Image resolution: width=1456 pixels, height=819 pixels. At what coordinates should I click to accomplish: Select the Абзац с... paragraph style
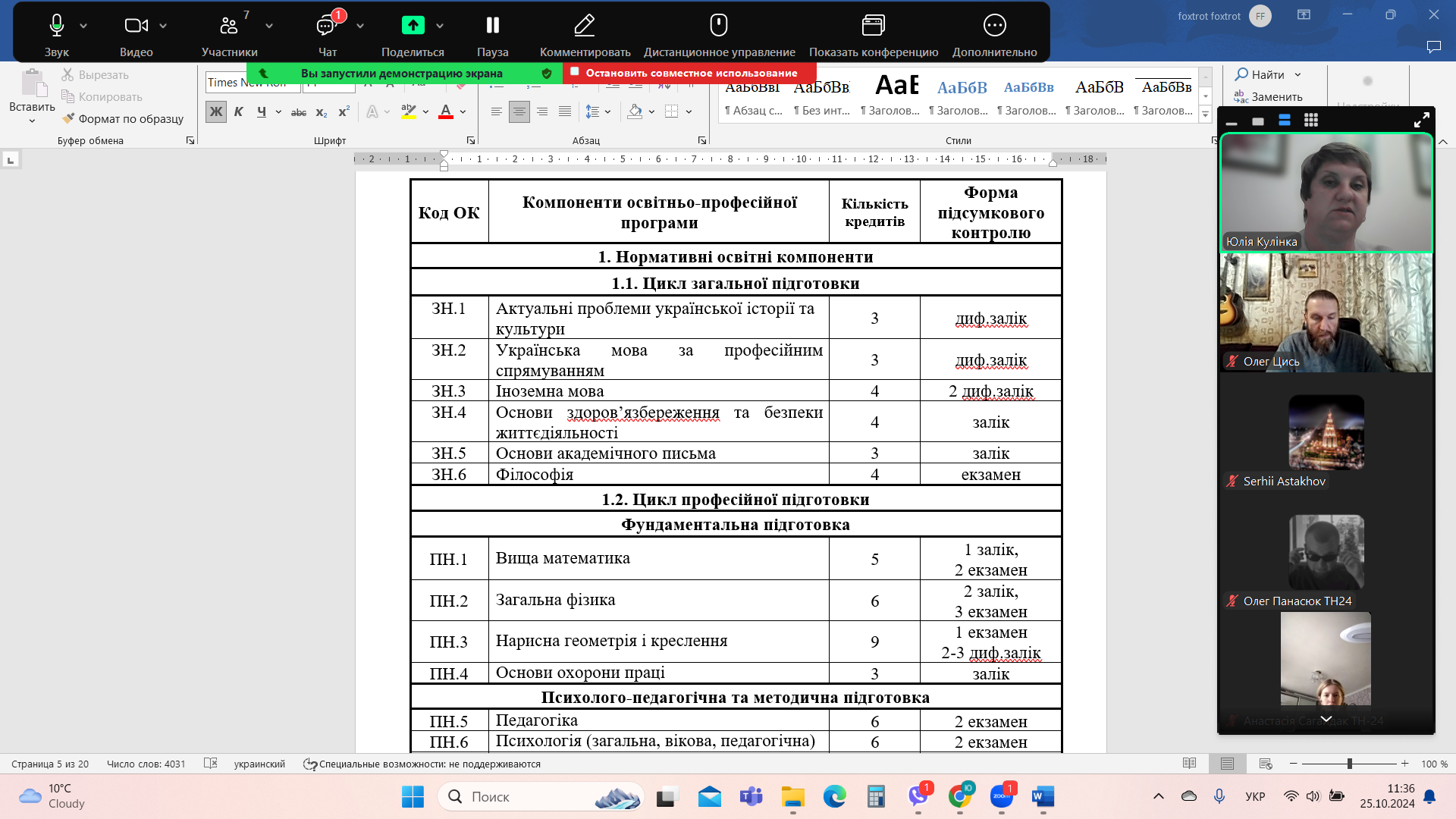[x=753, y=97]
